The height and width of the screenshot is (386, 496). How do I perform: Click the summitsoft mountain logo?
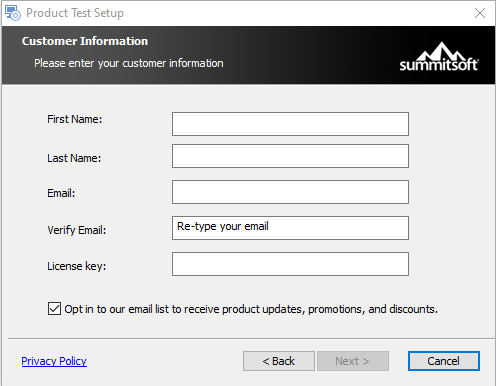pos(439,57)
